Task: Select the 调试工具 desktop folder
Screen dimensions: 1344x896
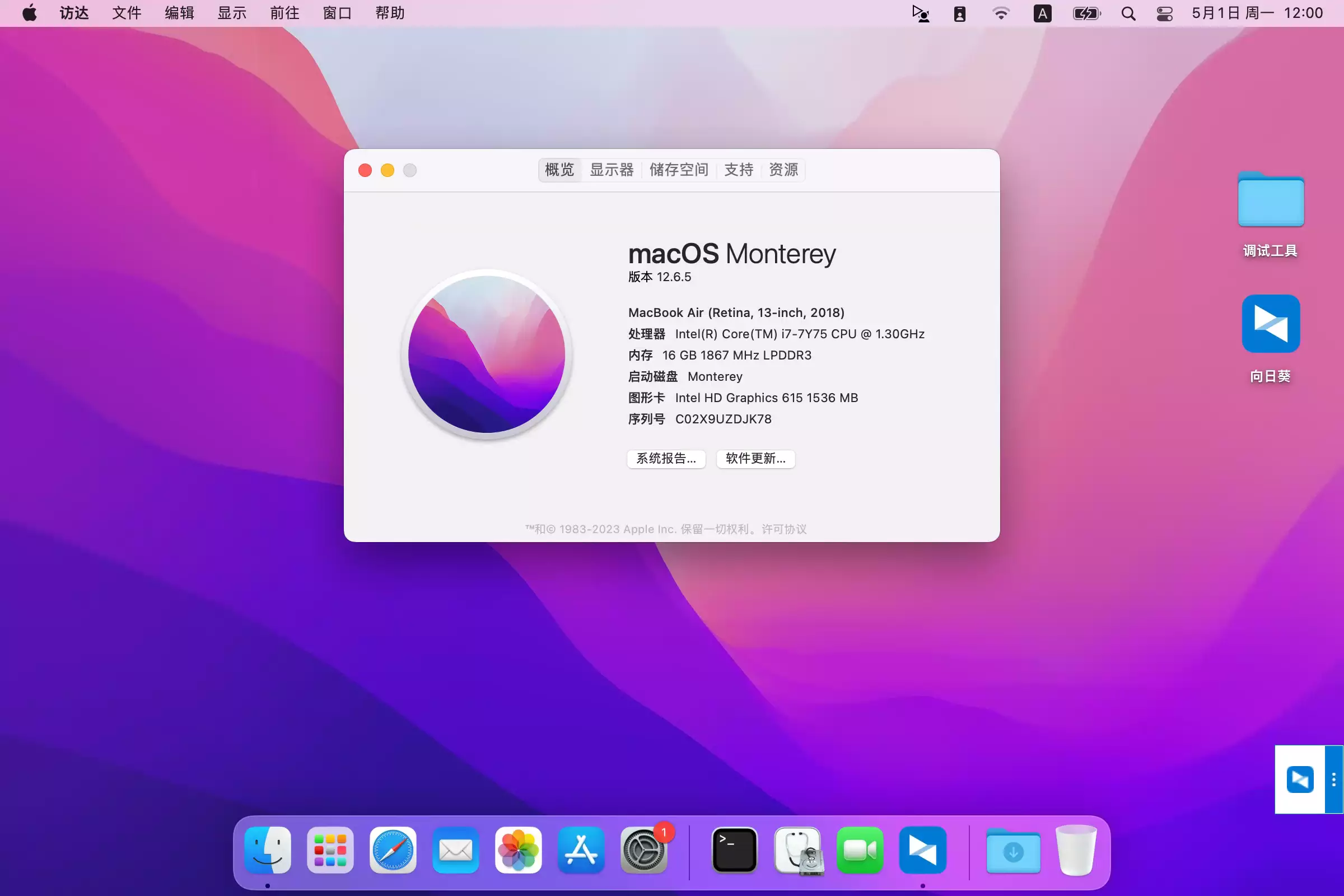Action: [x=1270, y=200]
